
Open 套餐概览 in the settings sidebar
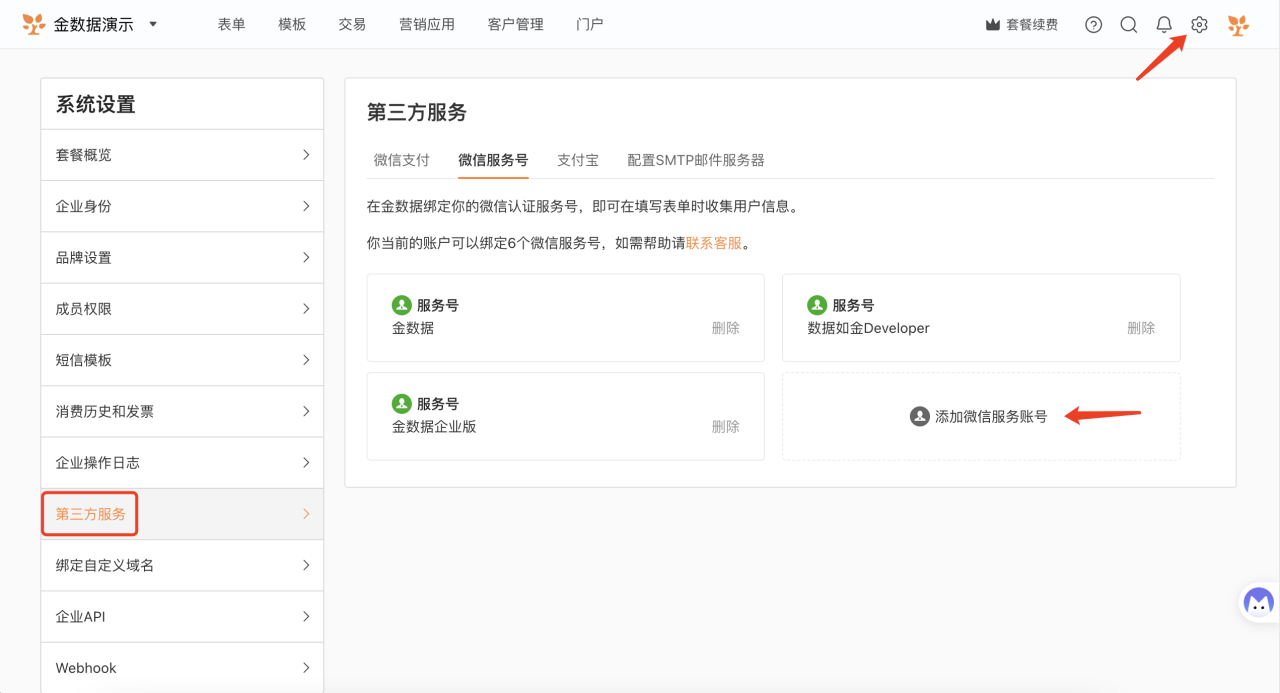[x=182, y=155]
